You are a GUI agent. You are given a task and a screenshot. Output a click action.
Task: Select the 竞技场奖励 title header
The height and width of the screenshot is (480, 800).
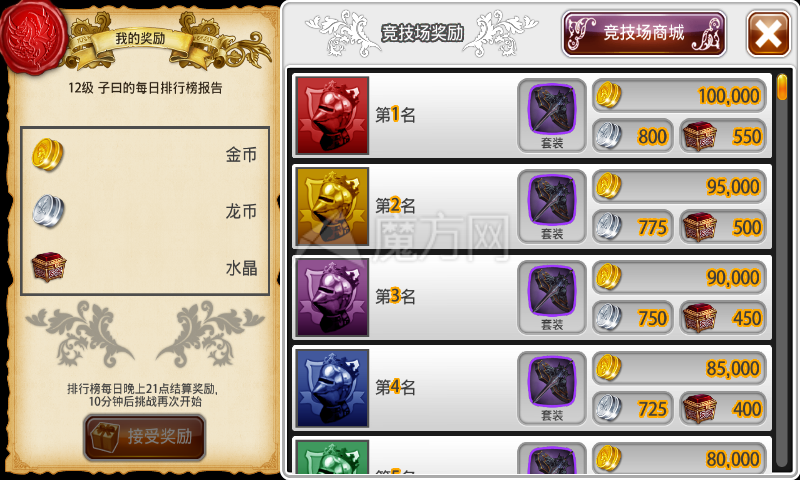pos(422,33)
